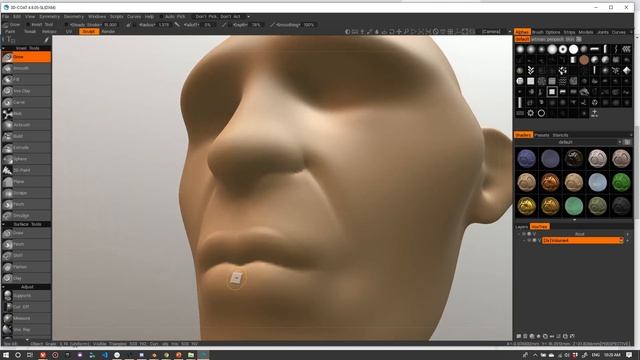Open the Windows menu
The height and width of the screenshot is (360, 640).
(x=97, y=17)
